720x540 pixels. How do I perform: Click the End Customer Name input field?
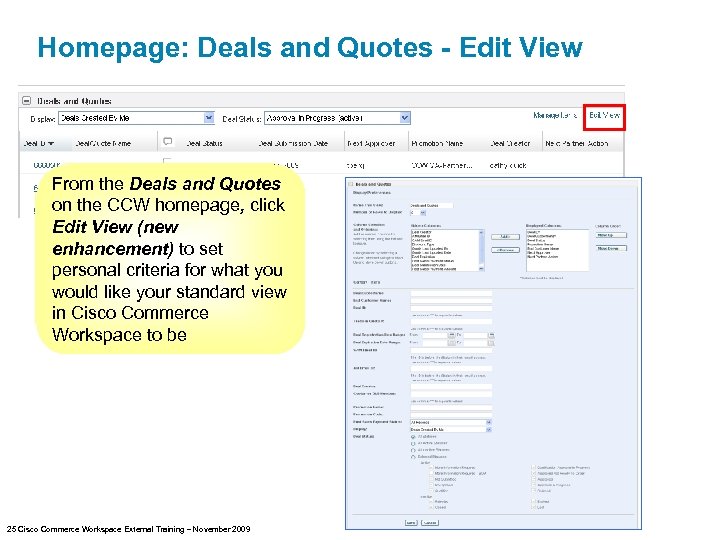click(451, 300)
